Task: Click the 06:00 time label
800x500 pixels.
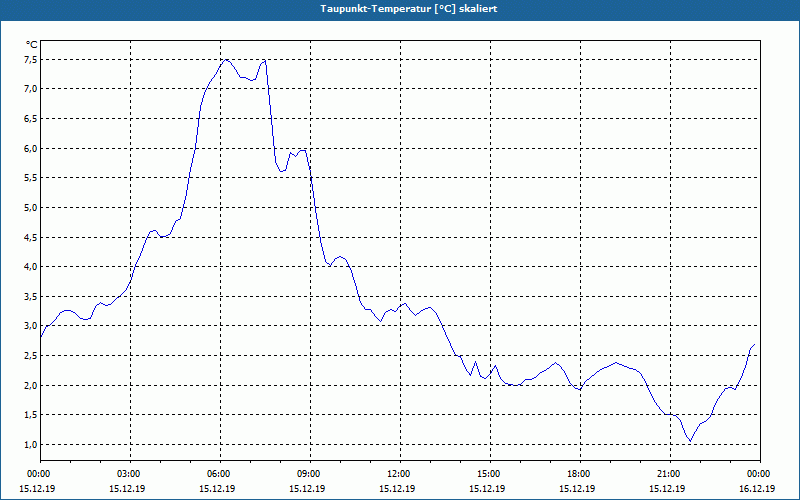Action: point(218,474)
